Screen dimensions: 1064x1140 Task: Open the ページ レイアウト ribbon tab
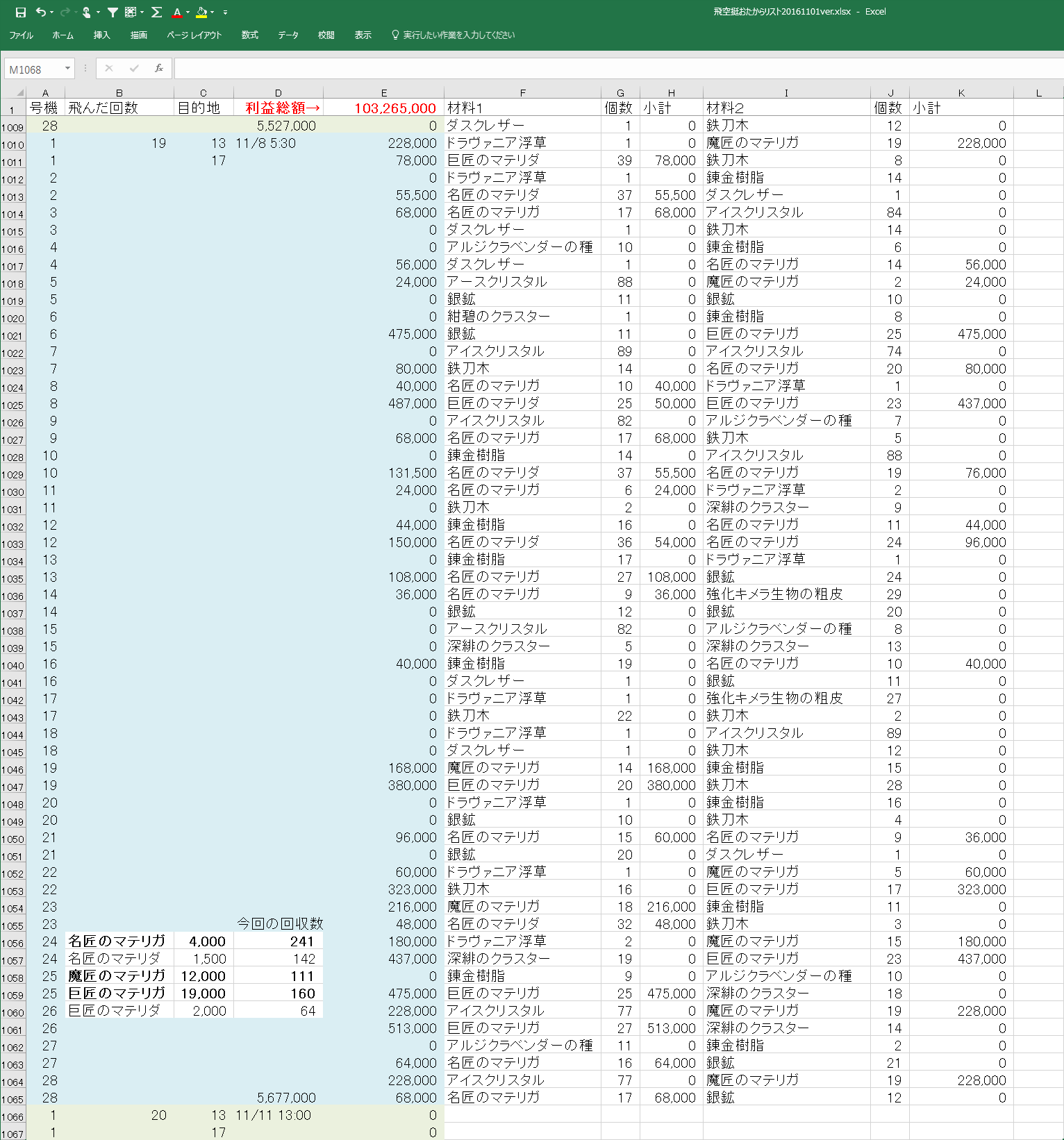[194, 35]
